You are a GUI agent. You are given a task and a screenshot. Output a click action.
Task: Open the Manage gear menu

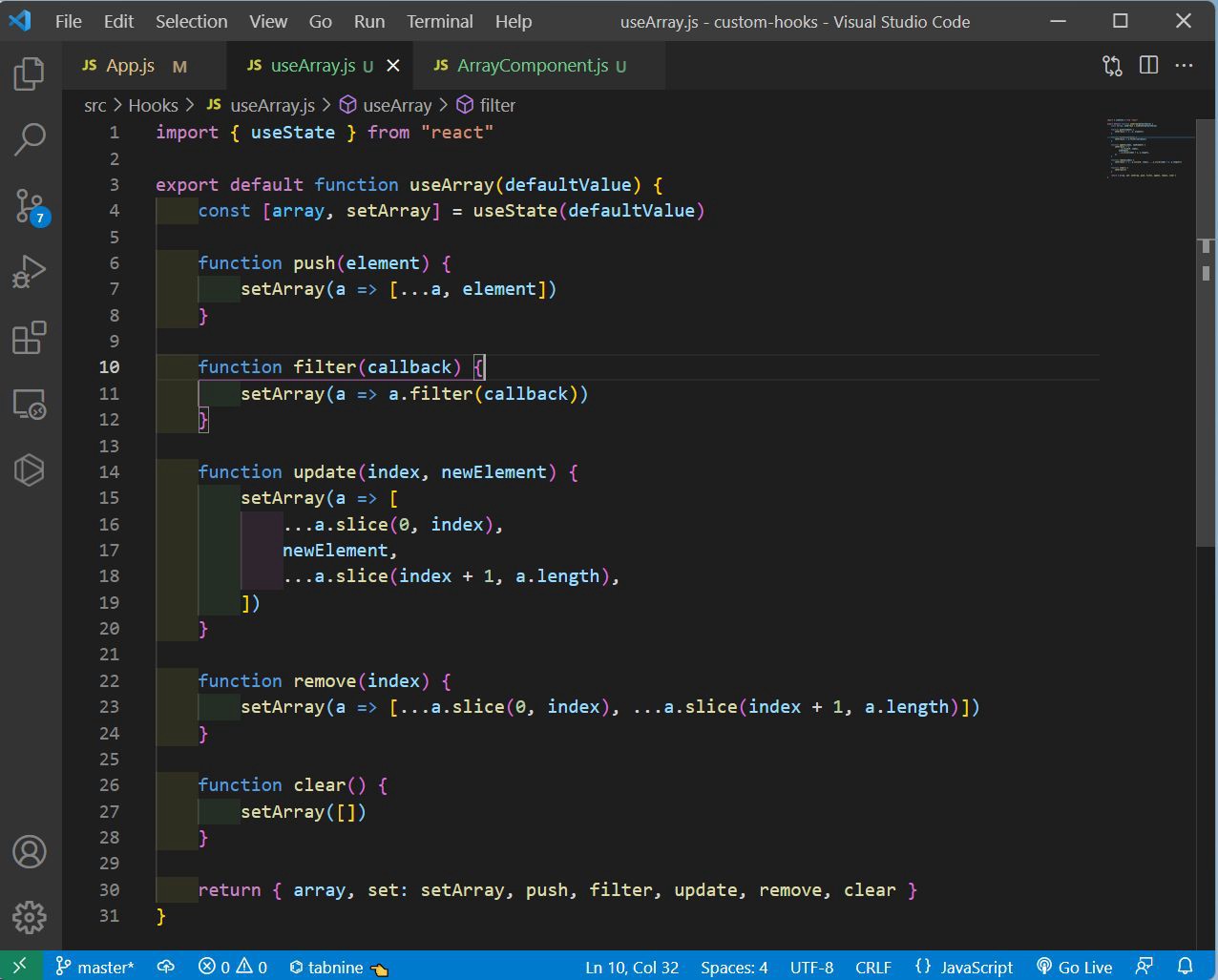(30, 917)
